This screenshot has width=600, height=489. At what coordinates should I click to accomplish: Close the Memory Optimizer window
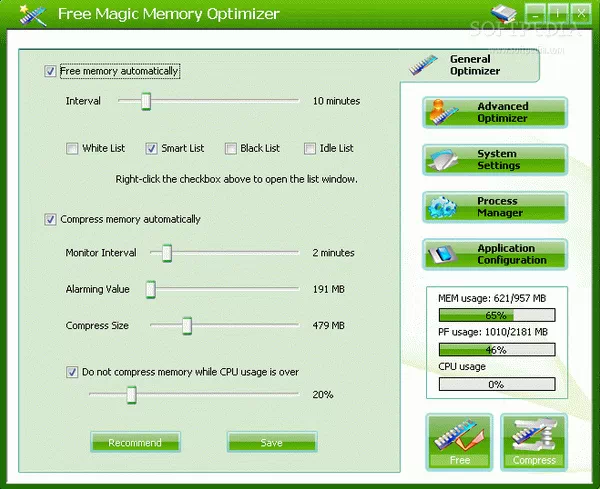pos(581,13)
